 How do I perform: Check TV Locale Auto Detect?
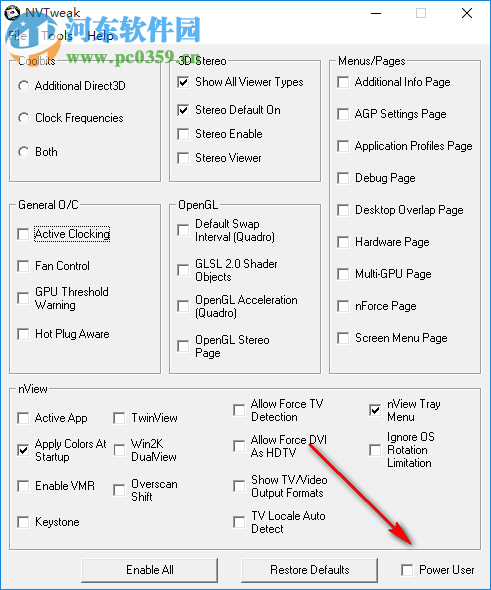[239, 522]
